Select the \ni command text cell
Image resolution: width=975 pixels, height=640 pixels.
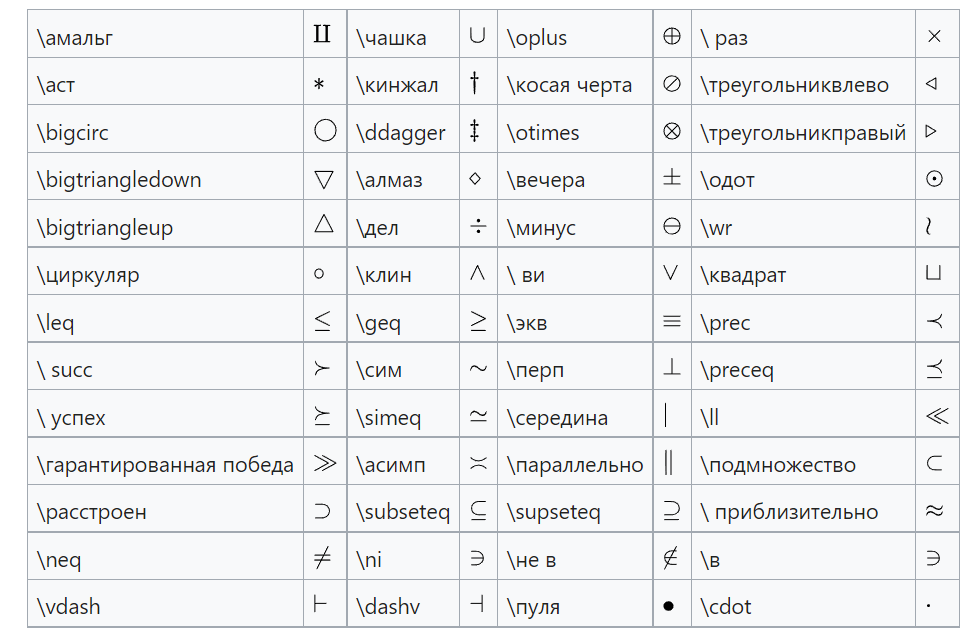(x=369, y=560)
